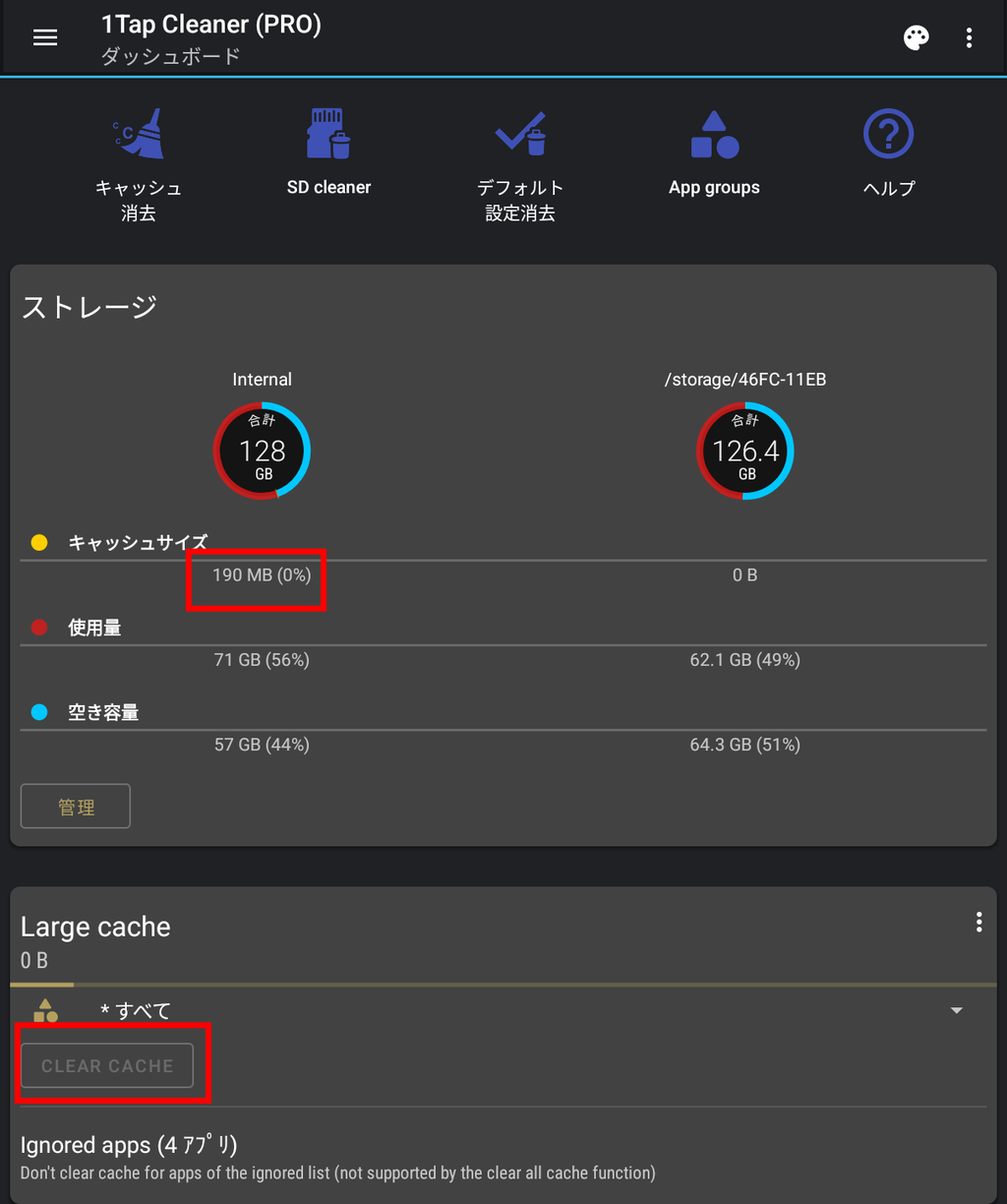The width and height of the screenshot is (1007, 1204).
Task: Tap the ダッシュボード subtitle
Action: (171, 56)
